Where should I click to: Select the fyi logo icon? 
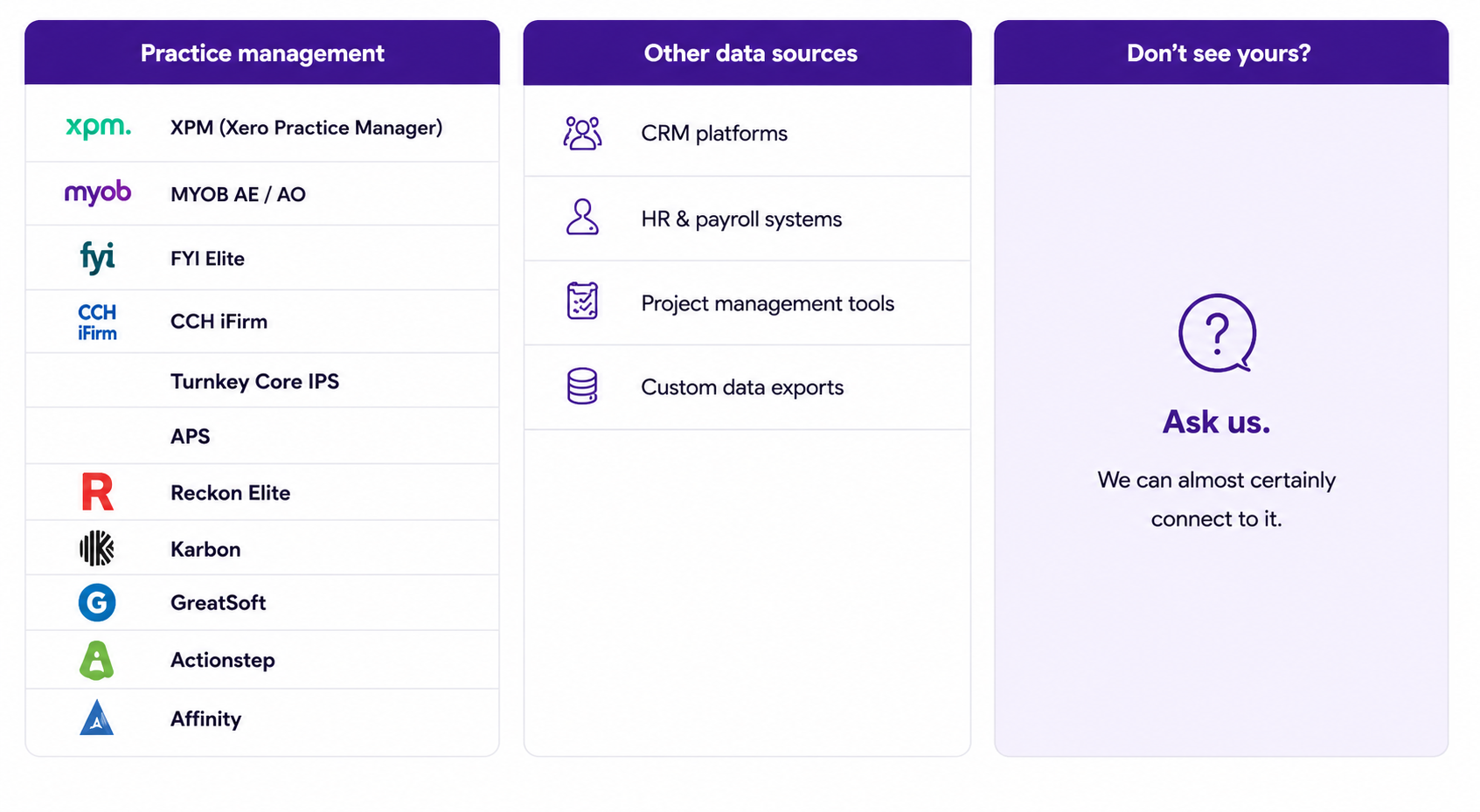[98, 258]
